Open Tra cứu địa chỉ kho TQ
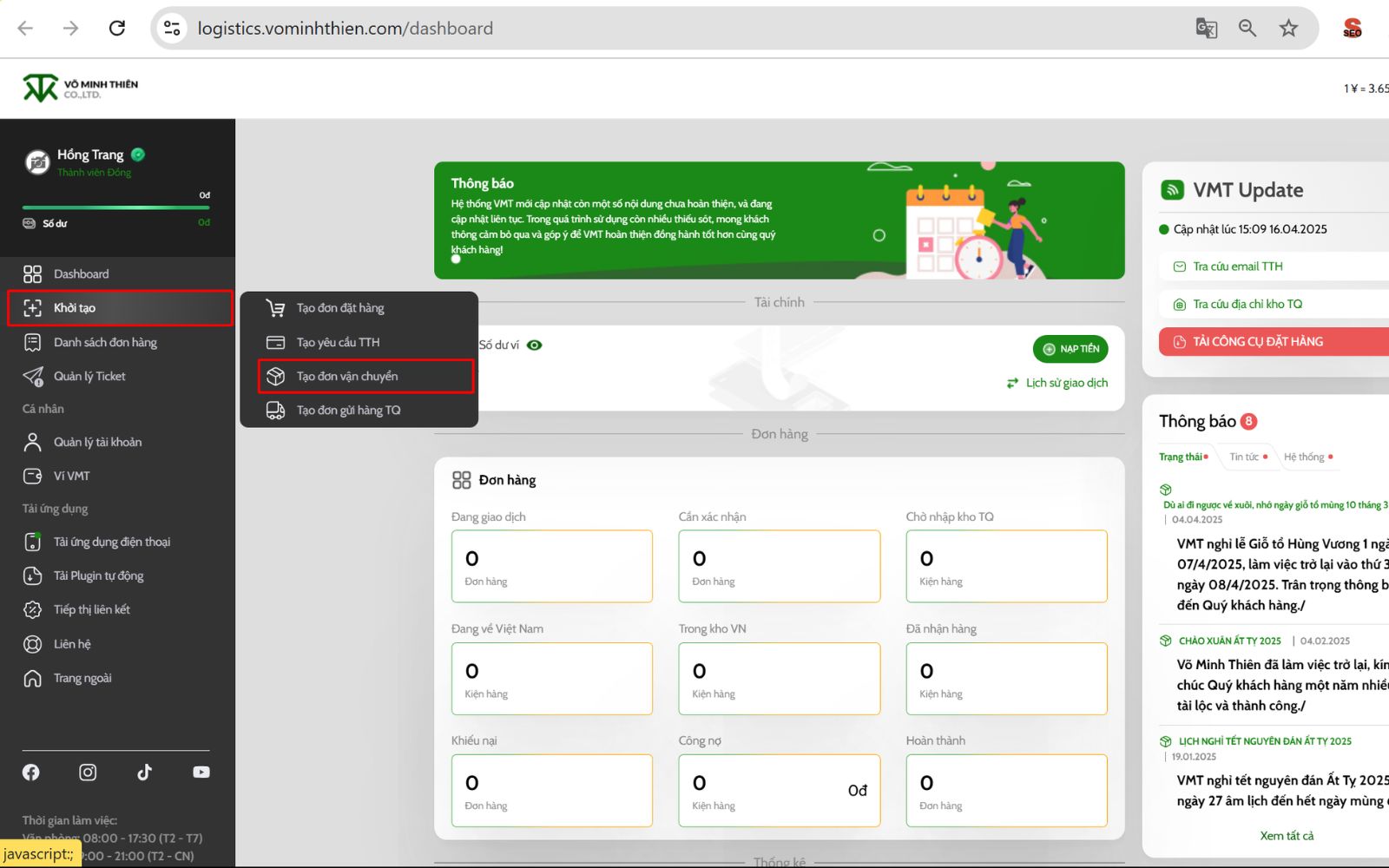The image size is (1389, 868). [x=1247, y=304]
